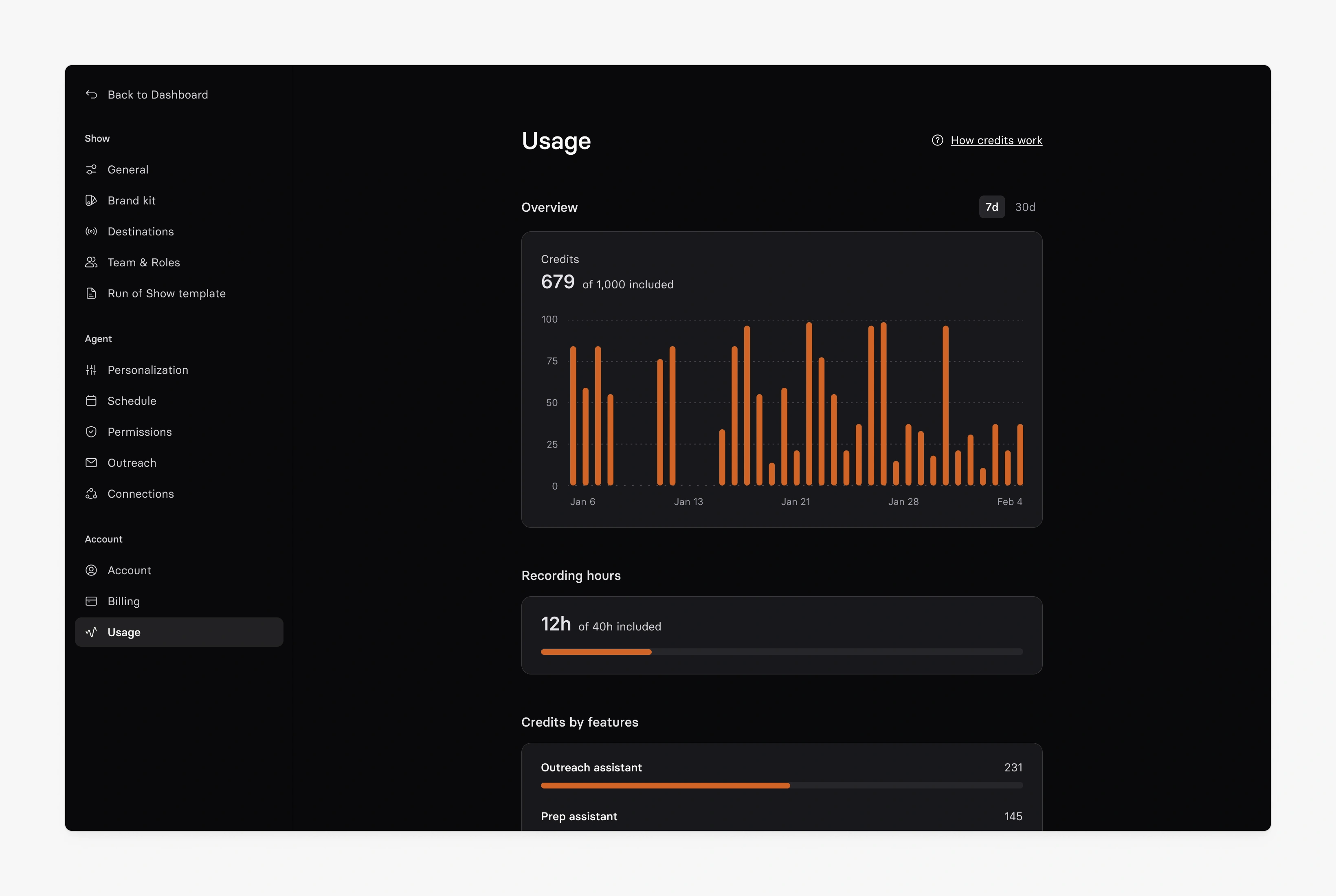Screen dimensions: 1336x896
Task: Click the General sliders icon in sidebar
Action: 91,170
